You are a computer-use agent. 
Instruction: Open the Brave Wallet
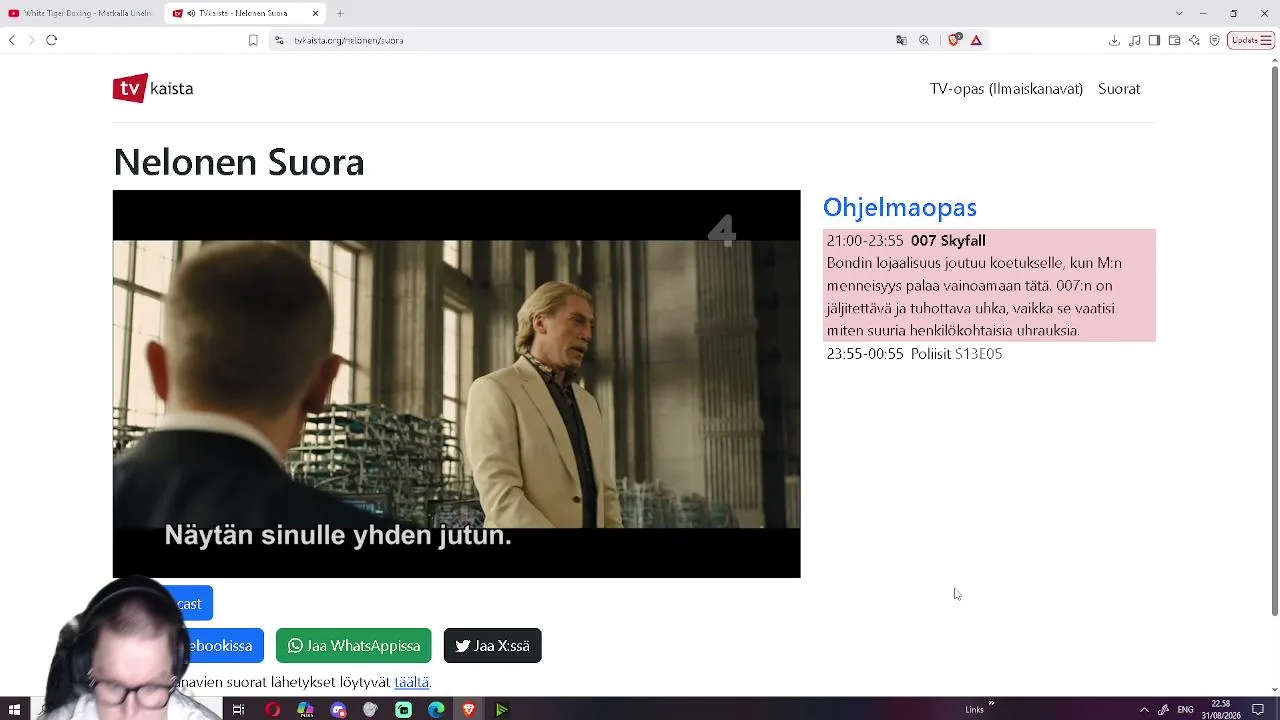(1174, 40)
